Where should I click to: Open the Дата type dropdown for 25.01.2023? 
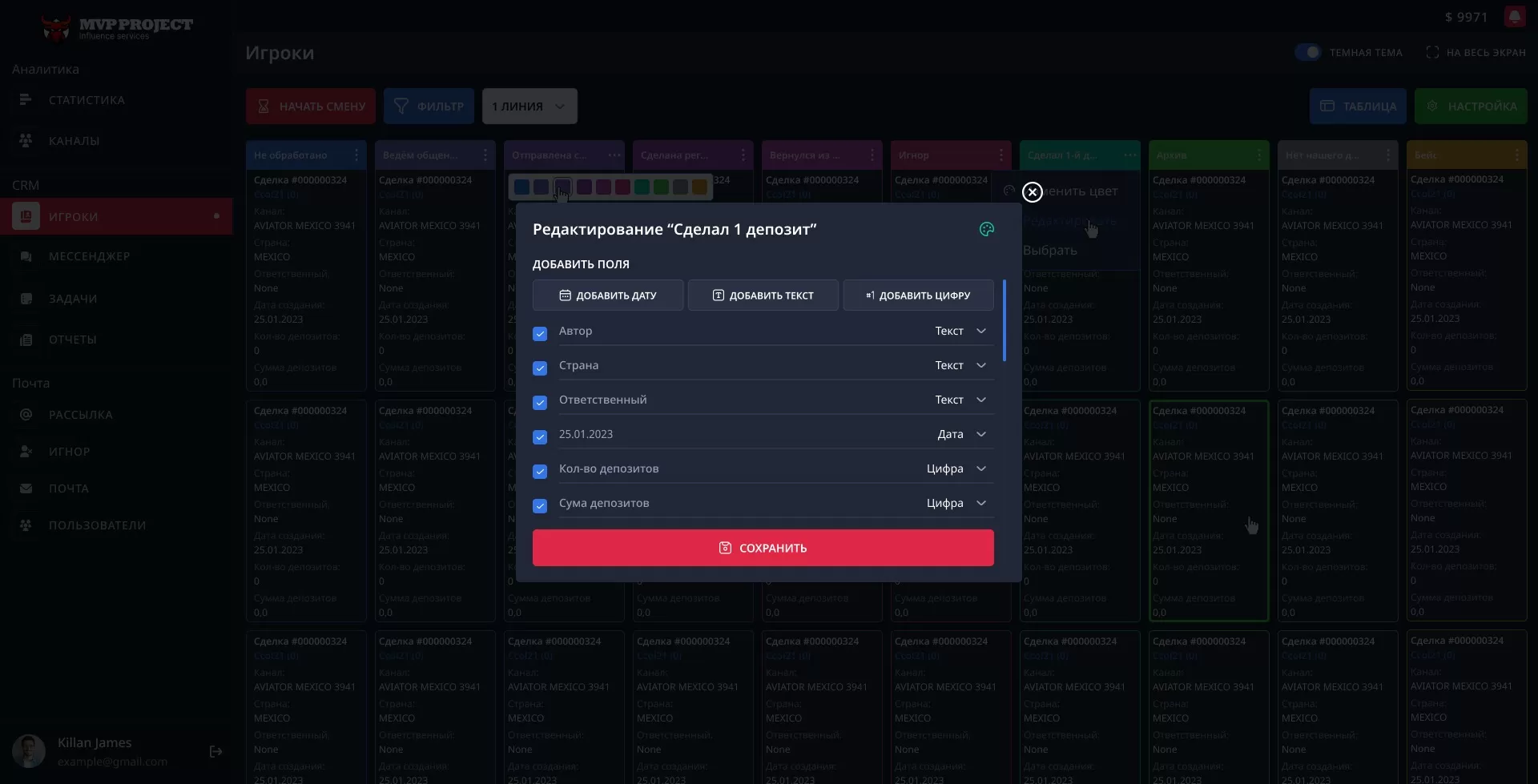[980, 434]
